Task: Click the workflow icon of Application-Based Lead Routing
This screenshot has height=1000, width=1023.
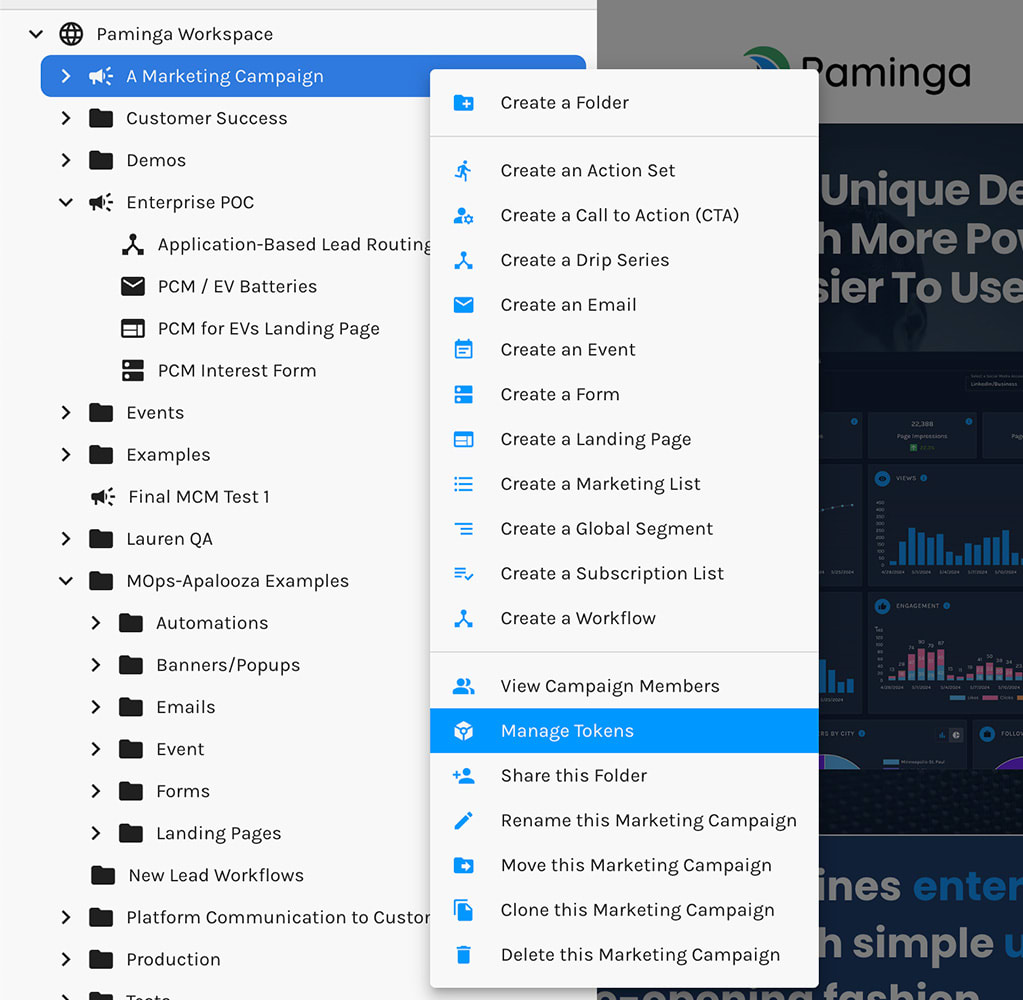Action: [x=133, y=245]
